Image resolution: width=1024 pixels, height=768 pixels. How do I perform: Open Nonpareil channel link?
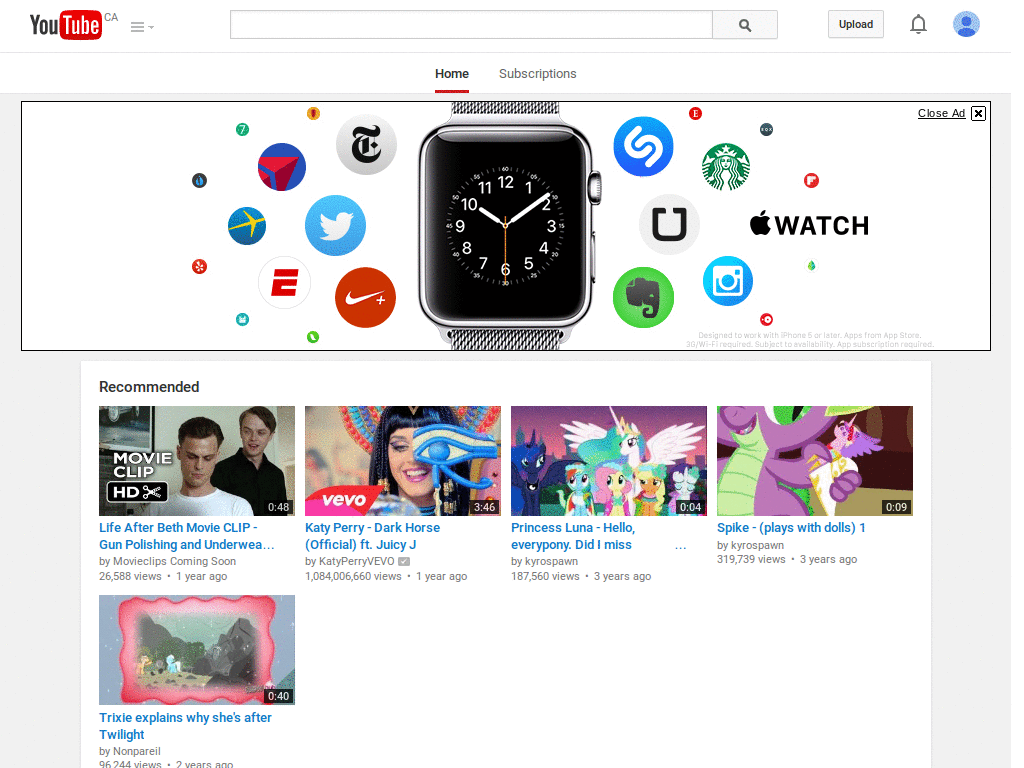click(x=136, y=751)
